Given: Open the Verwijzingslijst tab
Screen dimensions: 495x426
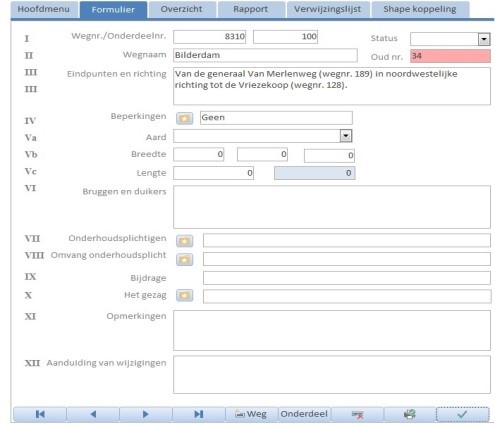Looking at the screenshot, I should 328,9.
